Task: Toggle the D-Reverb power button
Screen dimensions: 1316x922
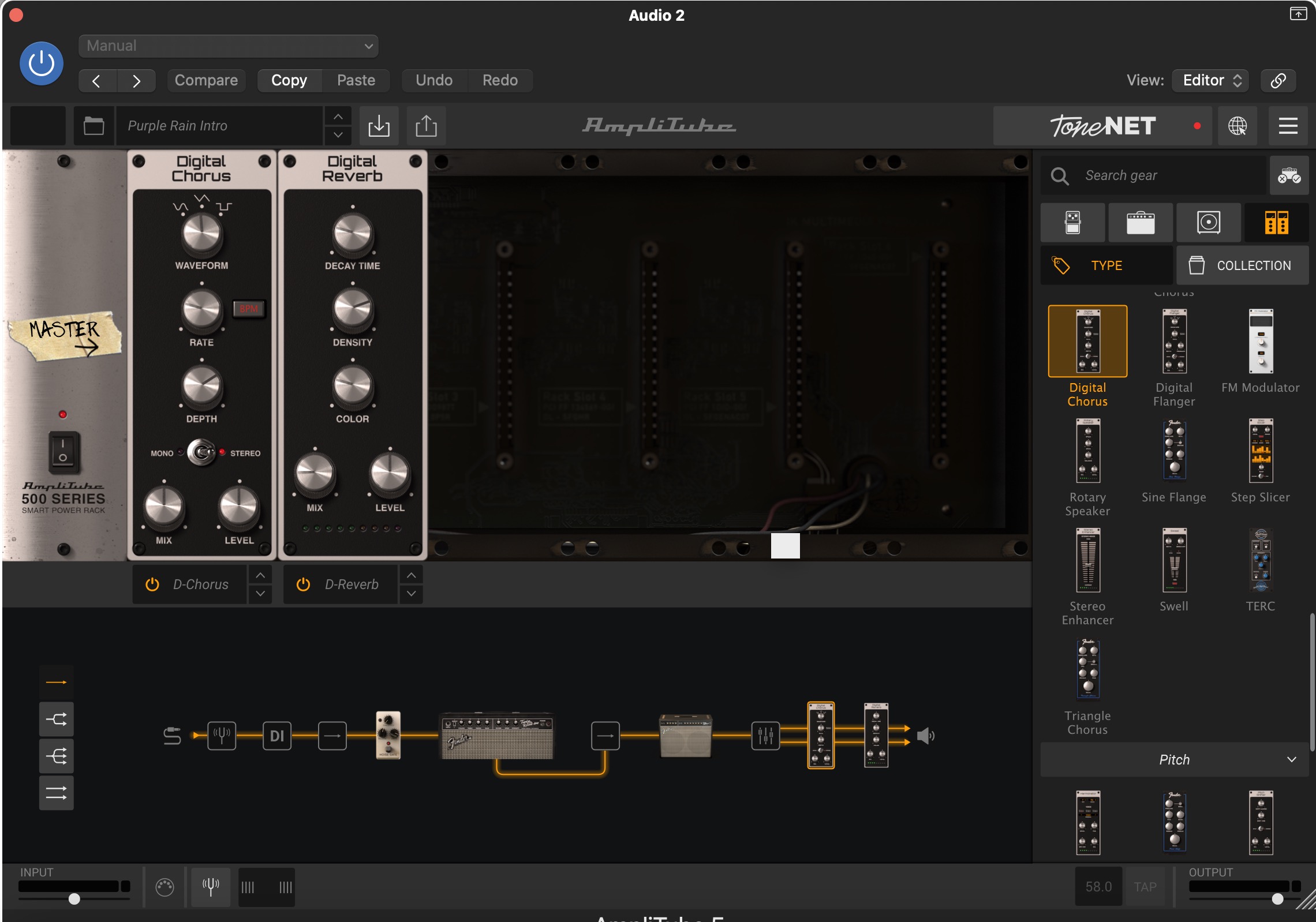Action: [x=303, y=584]
